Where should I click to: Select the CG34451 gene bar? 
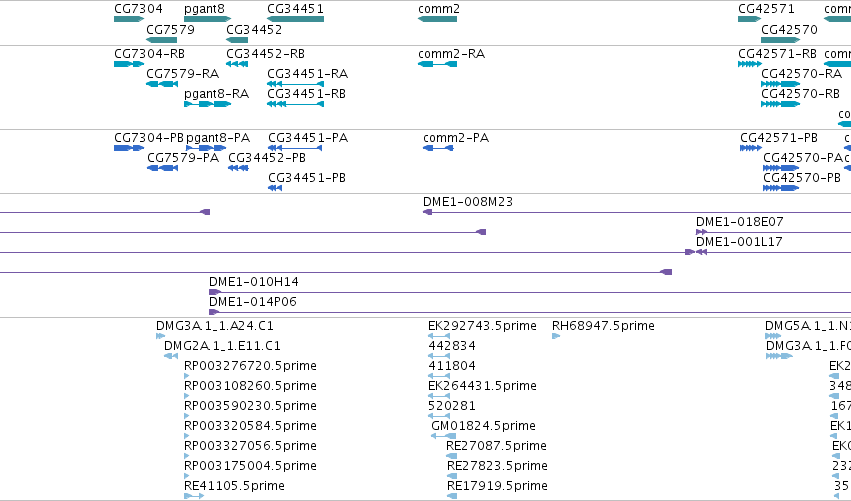(295, 19)
